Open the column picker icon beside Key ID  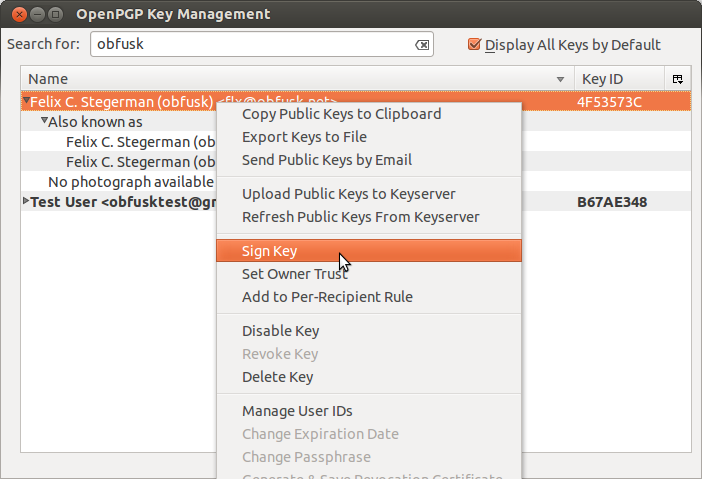677,79
